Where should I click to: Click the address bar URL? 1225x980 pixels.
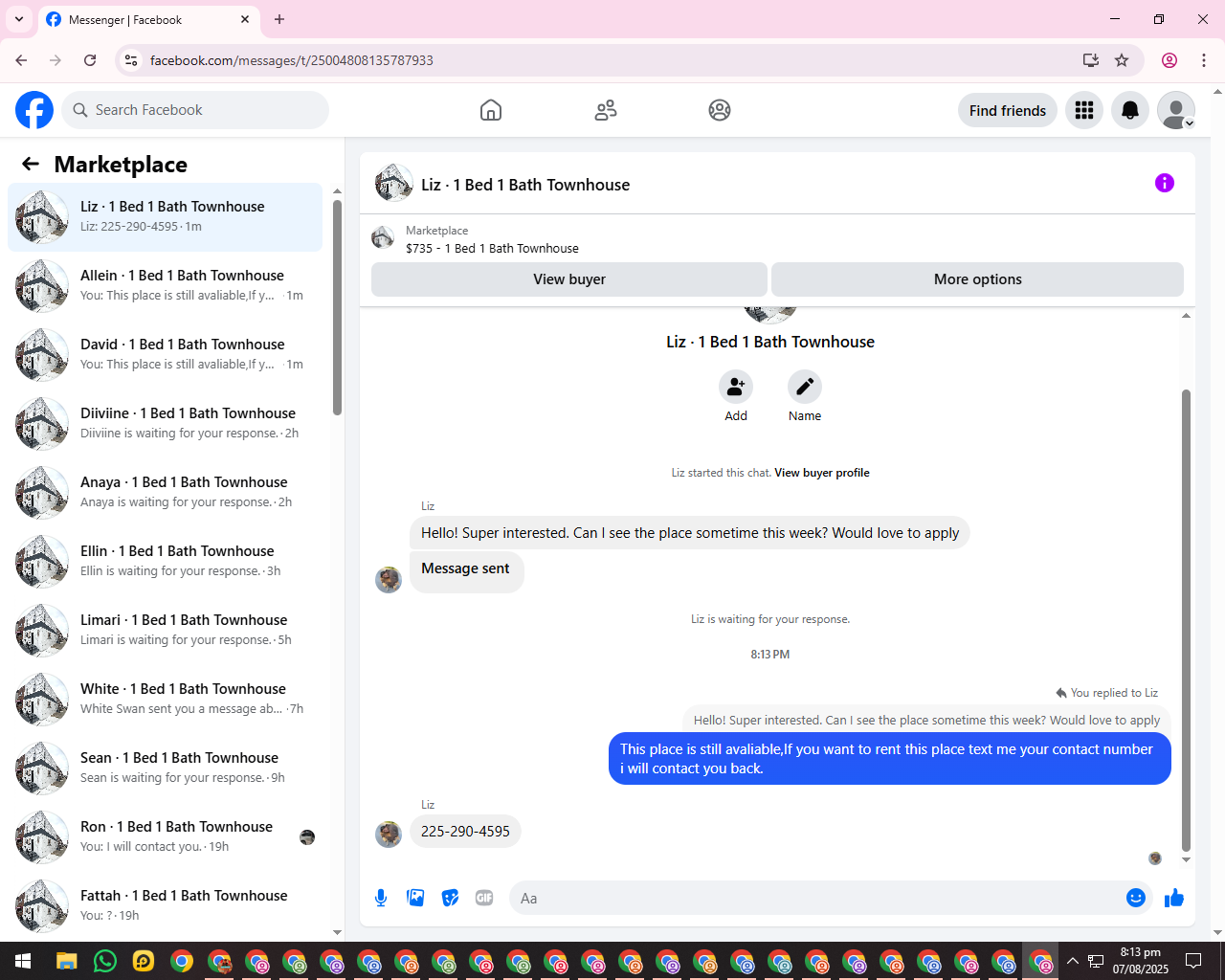[x=292, y=60]
